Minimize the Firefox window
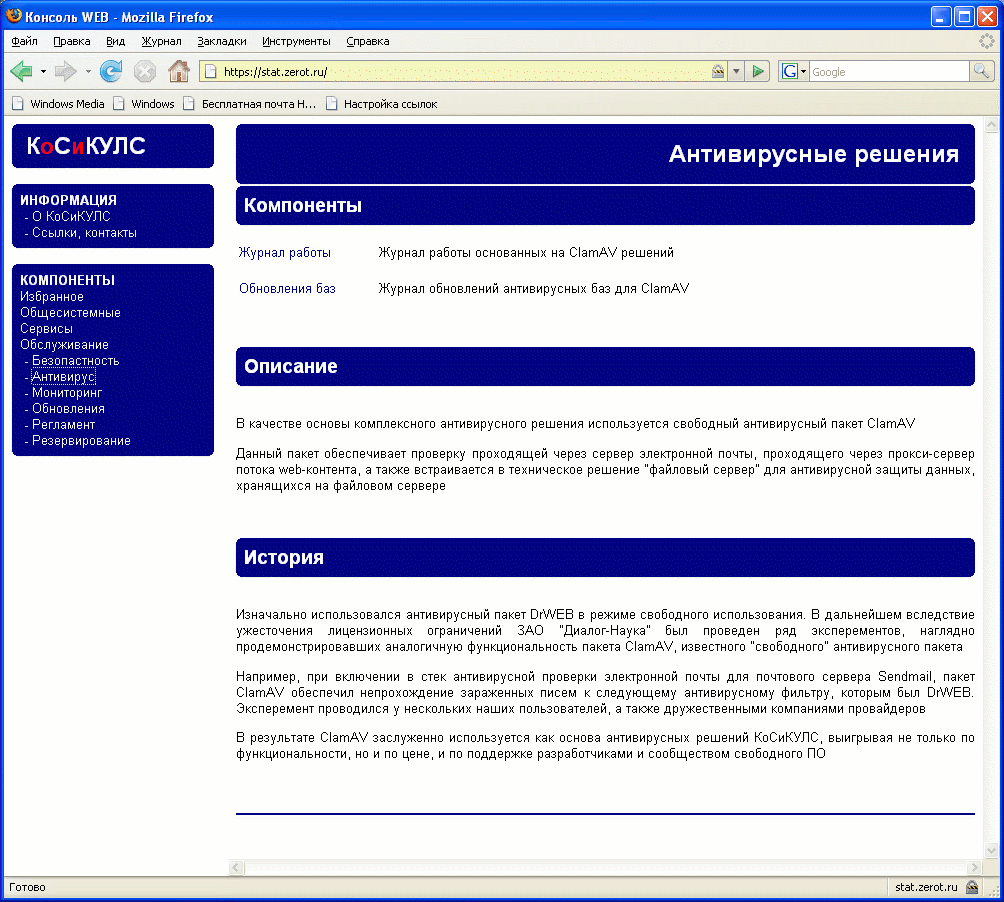 click(x=940, y=17)
